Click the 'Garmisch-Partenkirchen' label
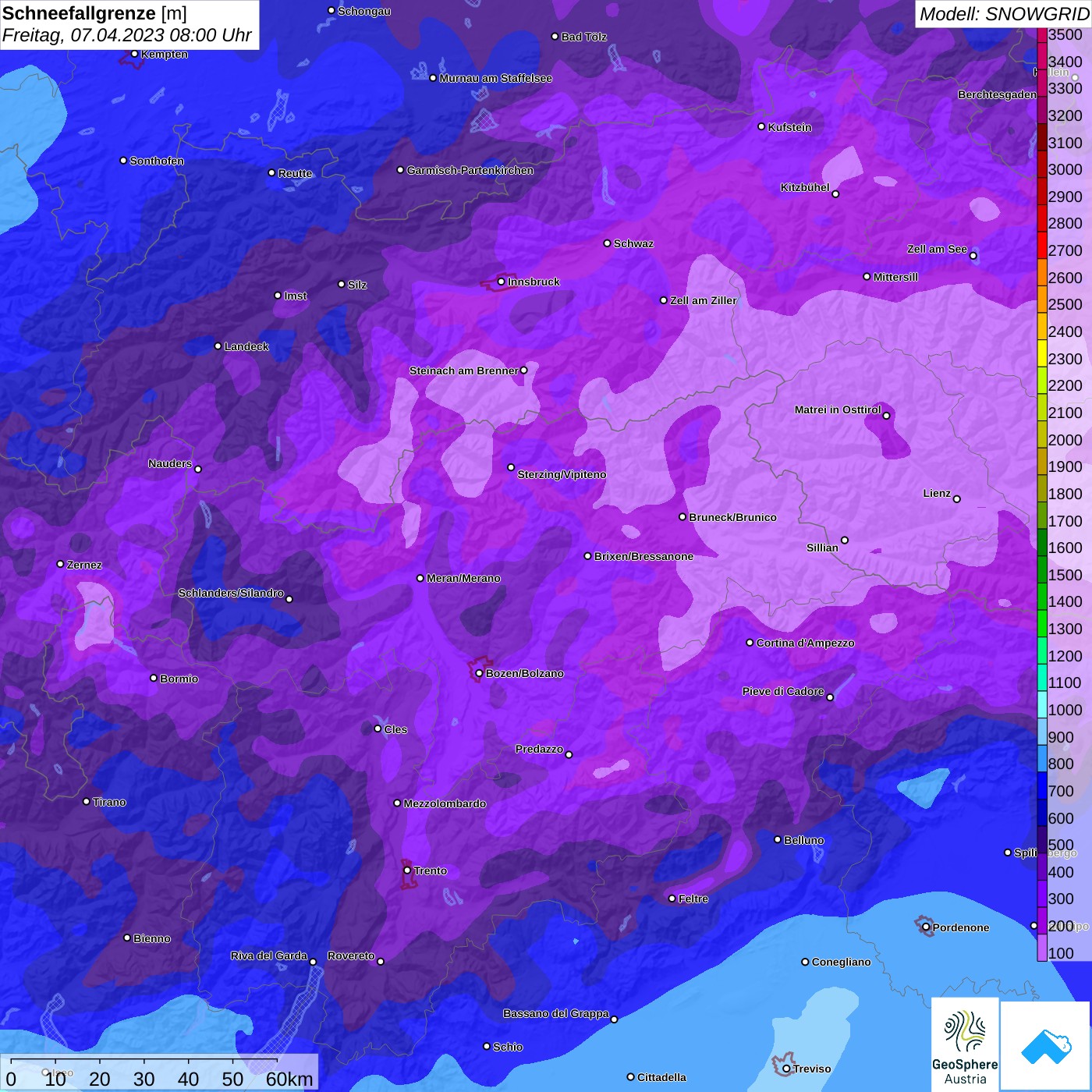This screenshot has width=1092, height=1092. [470, 170]
